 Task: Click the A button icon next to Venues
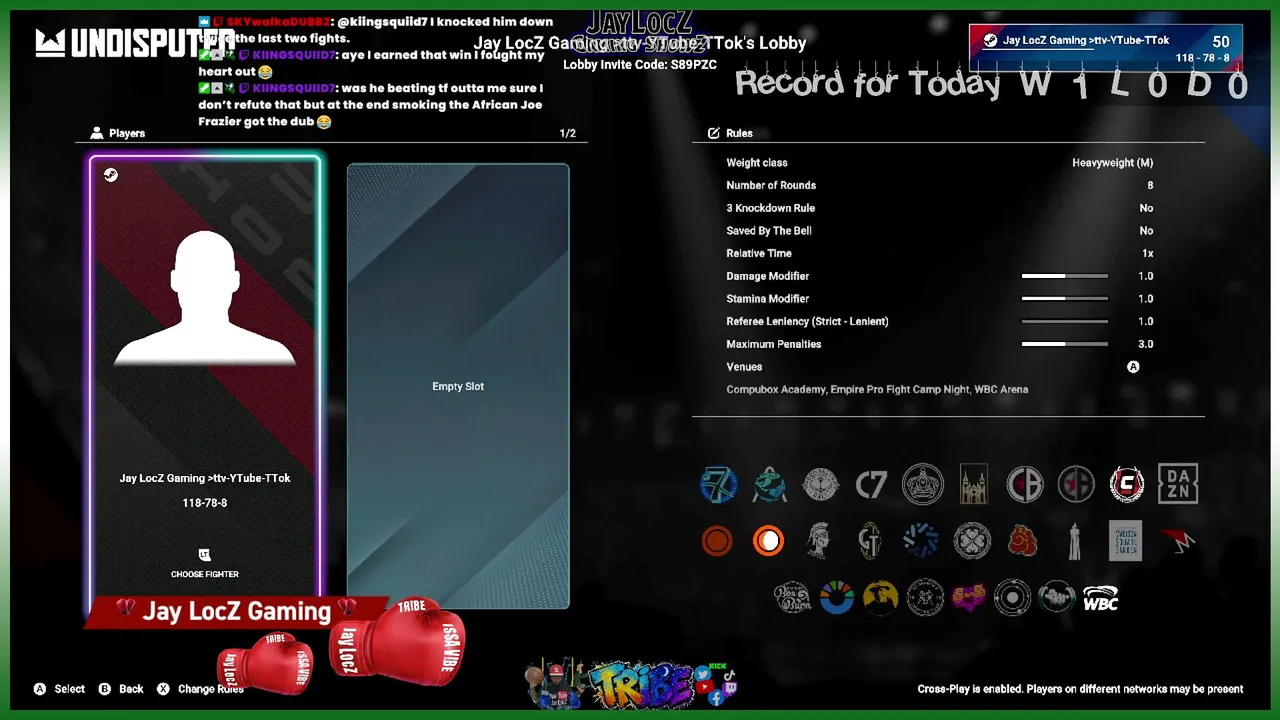(x=1133, y=367)
